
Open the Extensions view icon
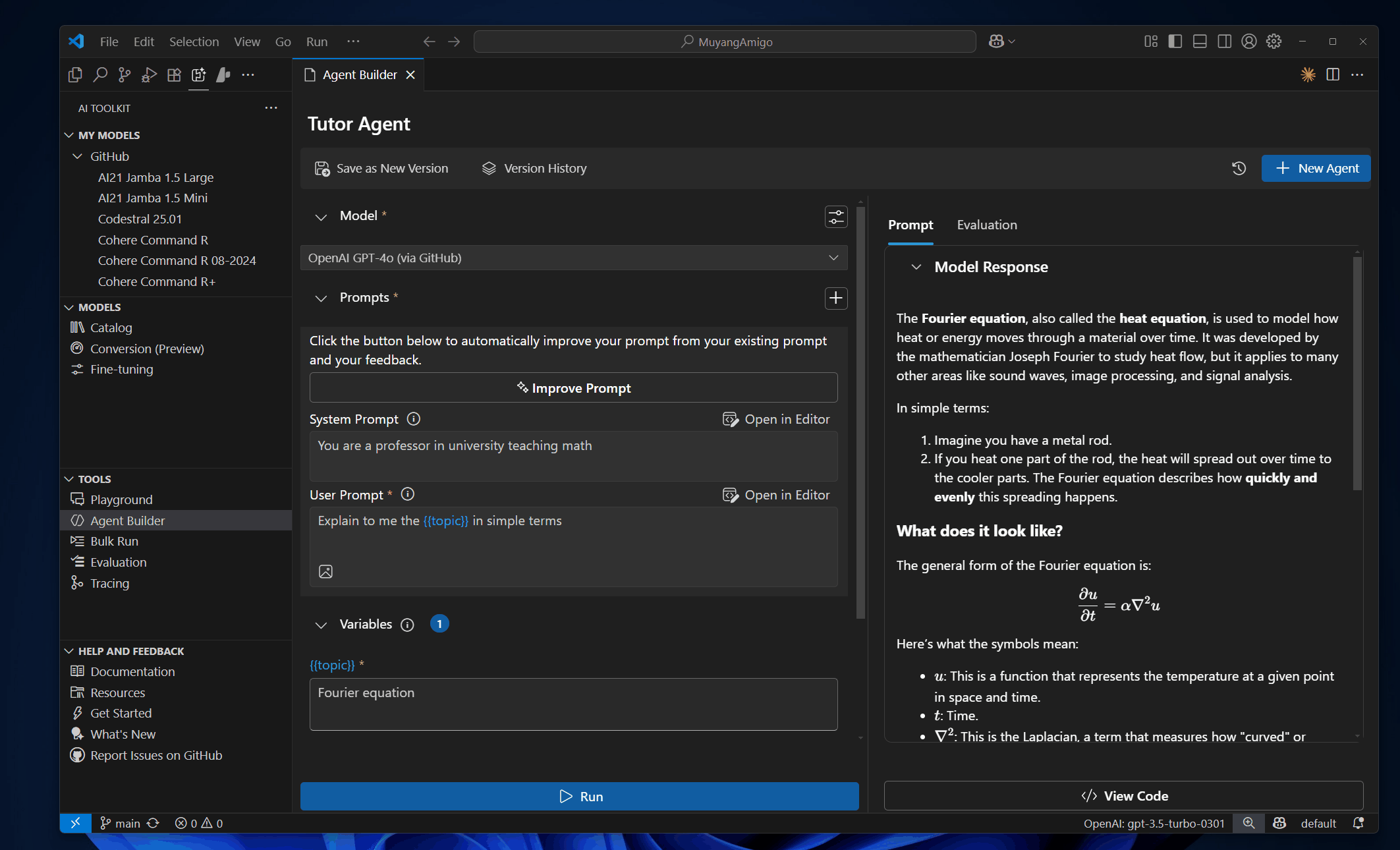point(174,75)
